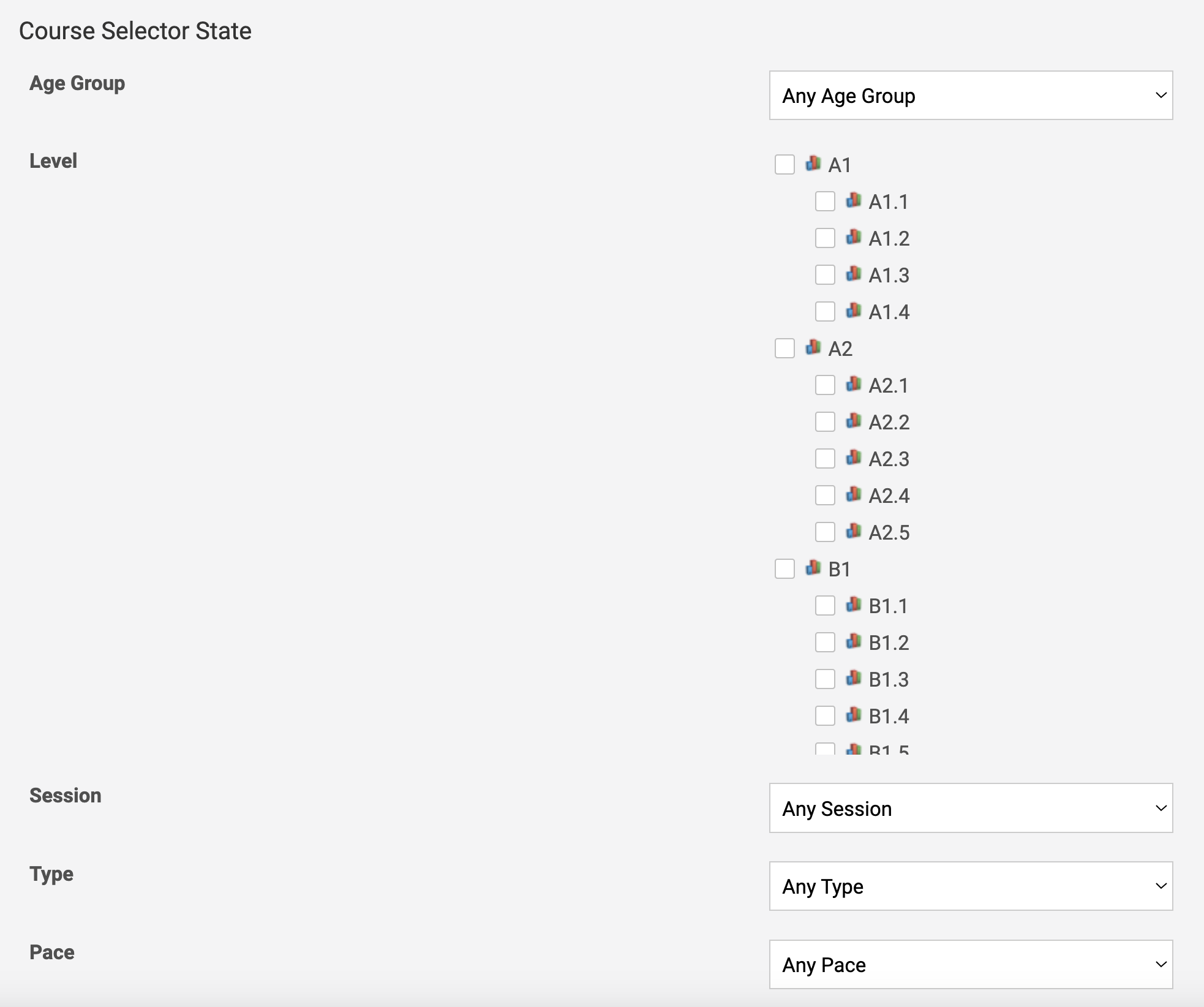Expand the Any Type dropdown

pos(971,886)
